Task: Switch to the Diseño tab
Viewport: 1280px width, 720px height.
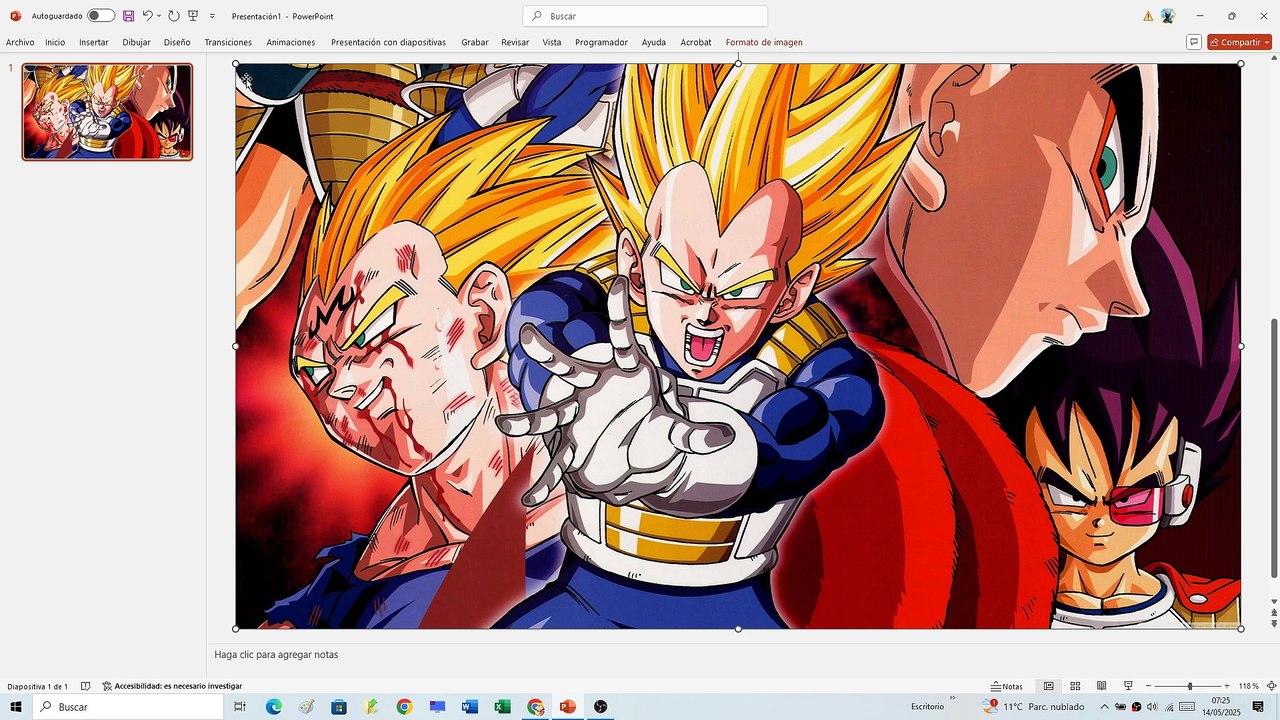Action: (x=177, y=43)
